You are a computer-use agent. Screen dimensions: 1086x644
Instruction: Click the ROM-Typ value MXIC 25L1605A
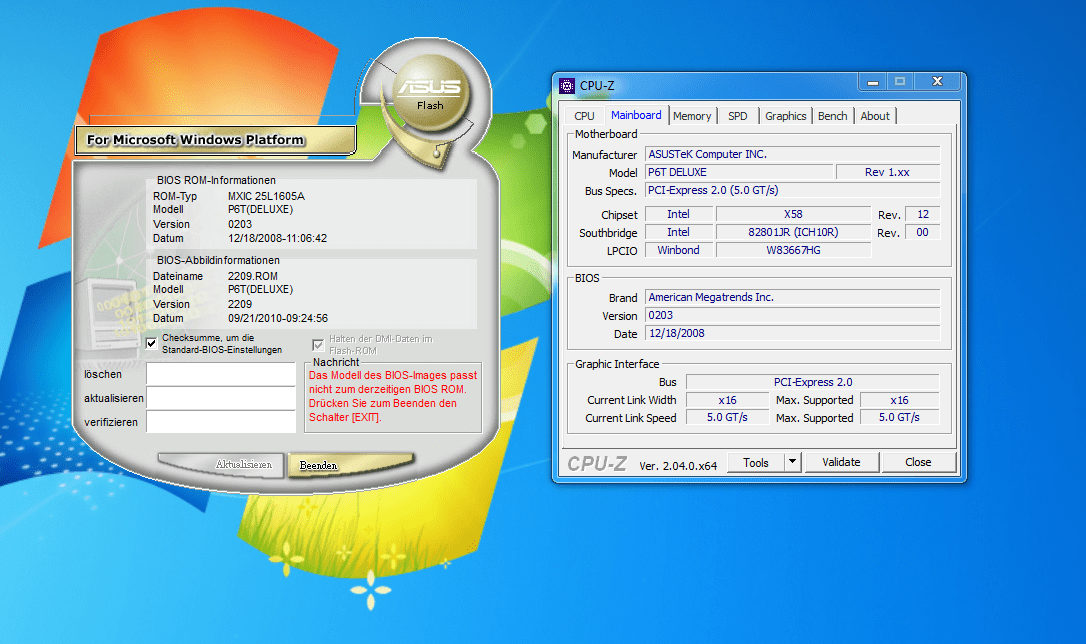coord(266,197)
